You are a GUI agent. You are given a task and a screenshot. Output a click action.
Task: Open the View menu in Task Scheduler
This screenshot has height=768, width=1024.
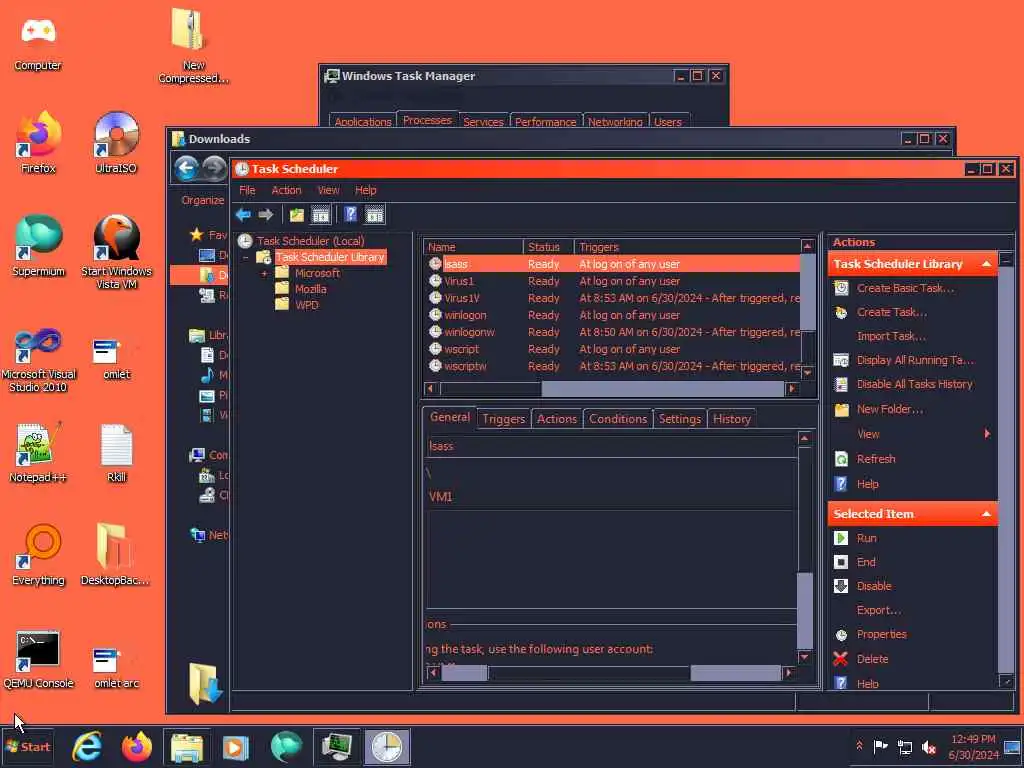coord(328,190)
